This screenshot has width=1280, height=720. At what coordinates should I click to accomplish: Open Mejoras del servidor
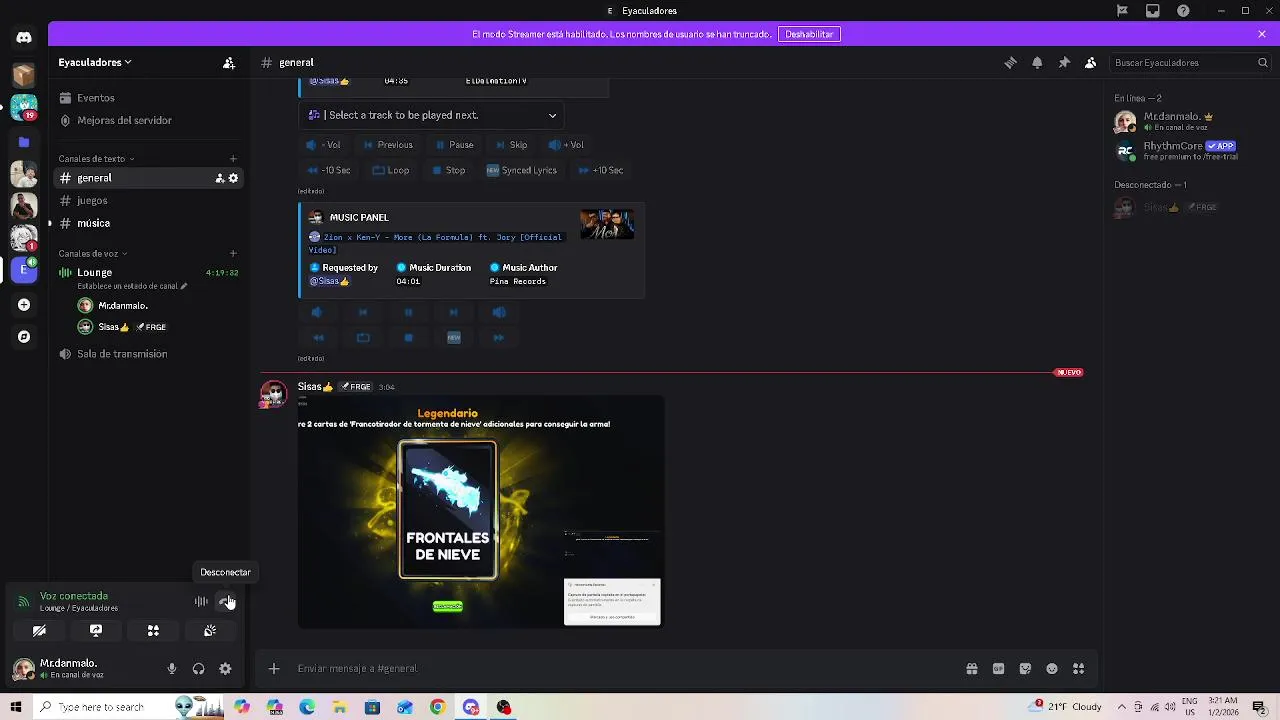click(x=147, y=120)
